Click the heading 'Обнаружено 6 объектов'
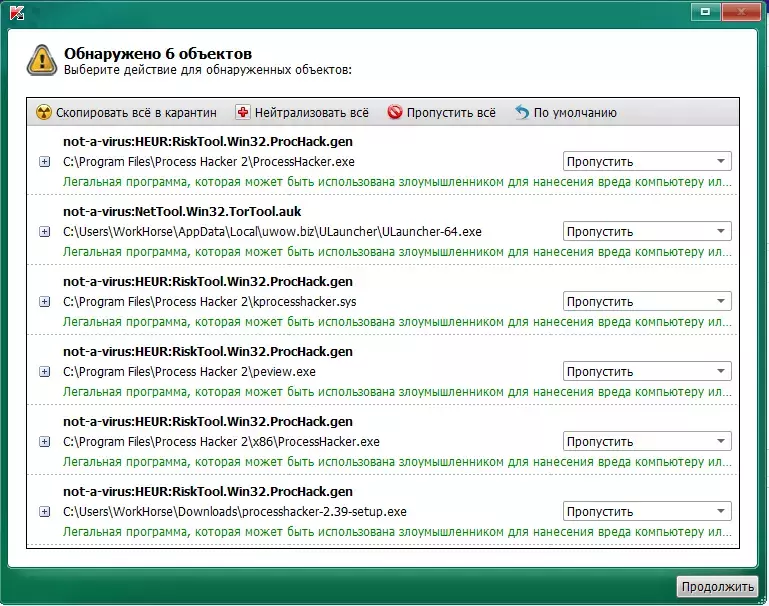Screen dimensions: 769x606 pos(158,53)
